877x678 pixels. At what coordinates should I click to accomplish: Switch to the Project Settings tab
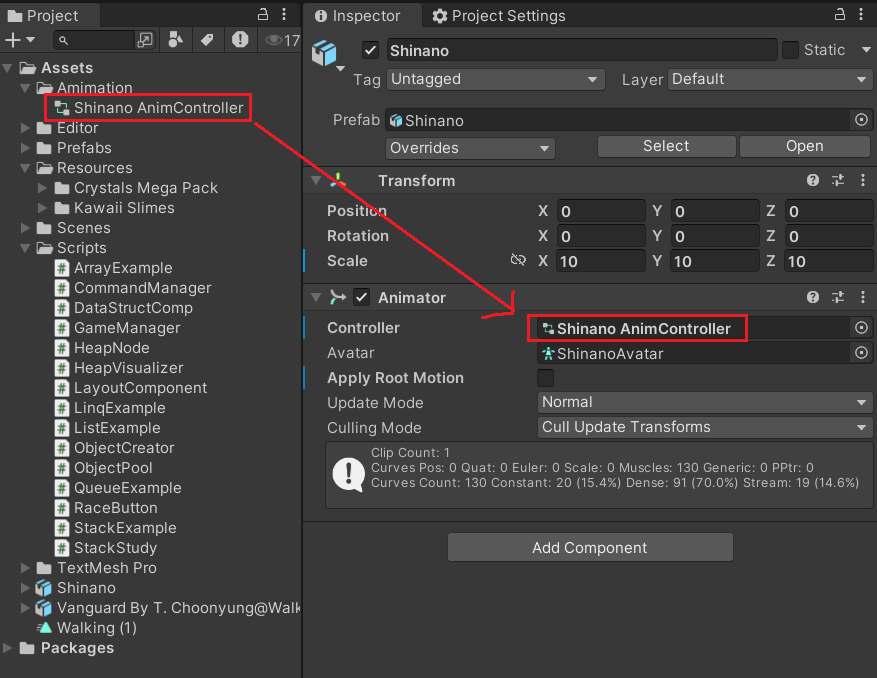pos(499,16)
